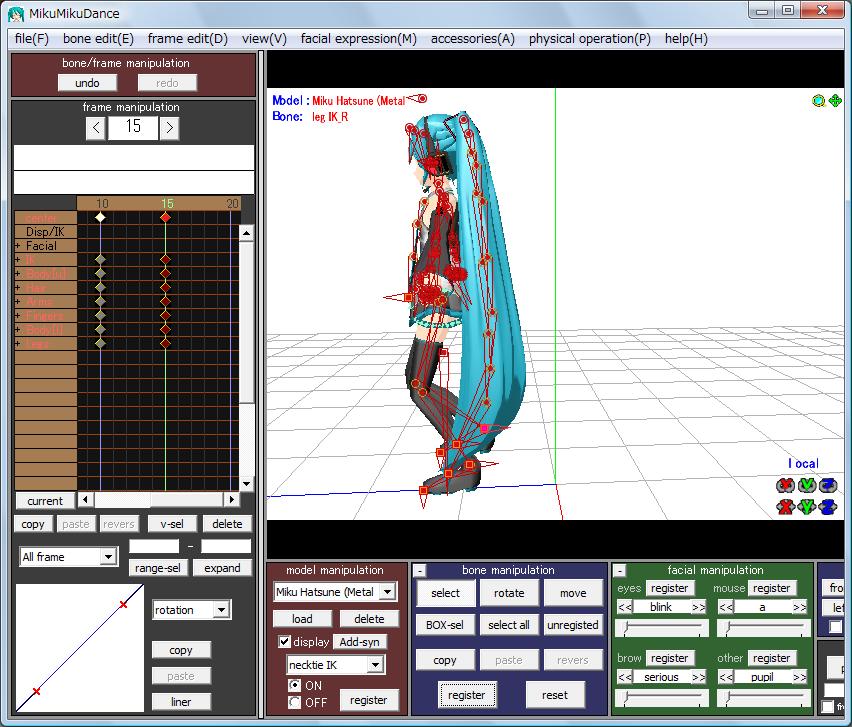Click the range start frame input field

click(x=154, y=546)
